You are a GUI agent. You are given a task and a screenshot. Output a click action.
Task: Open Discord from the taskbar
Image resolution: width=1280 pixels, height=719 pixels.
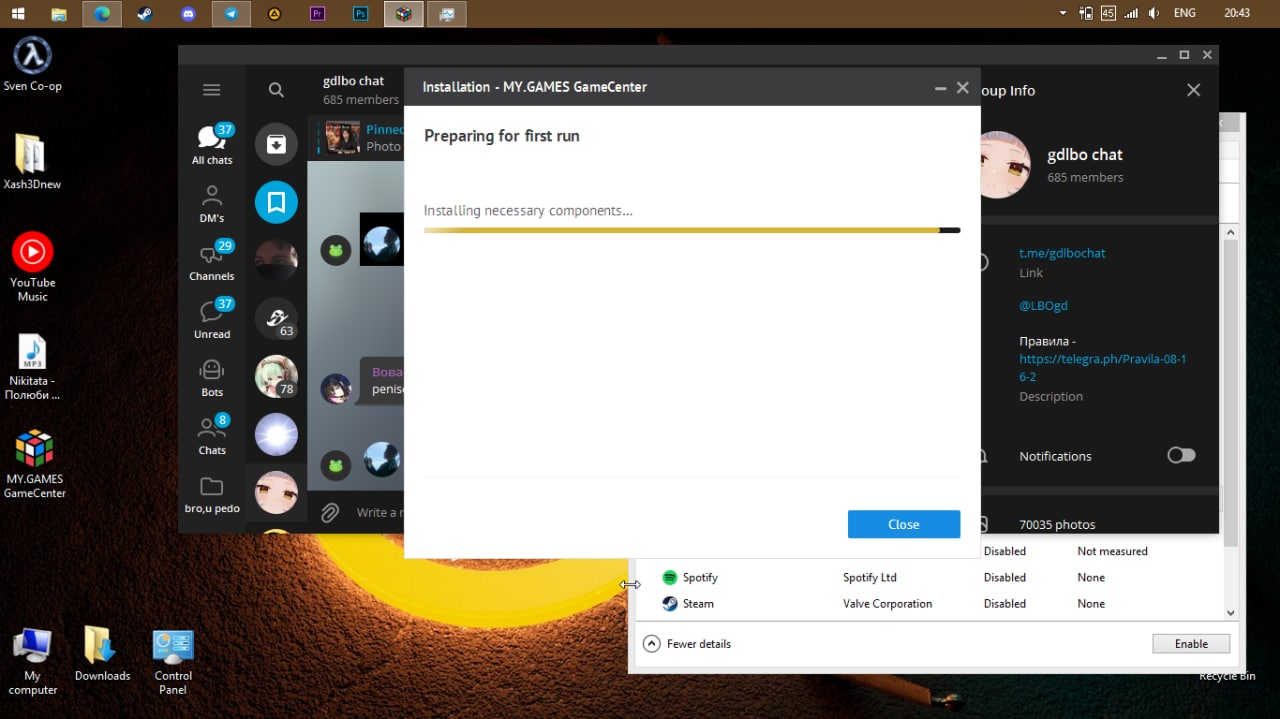(x=188, y=14)
